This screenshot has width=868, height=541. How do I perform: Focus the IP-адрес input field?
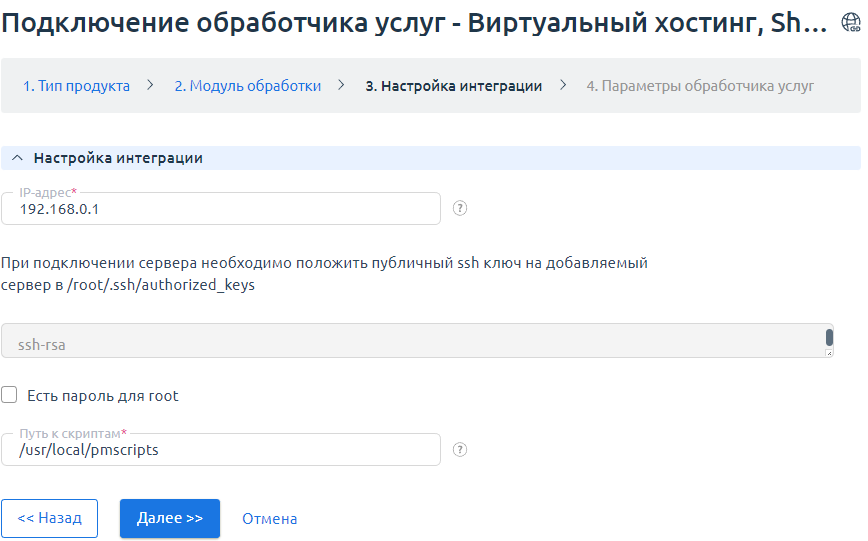tap(220, 210)
